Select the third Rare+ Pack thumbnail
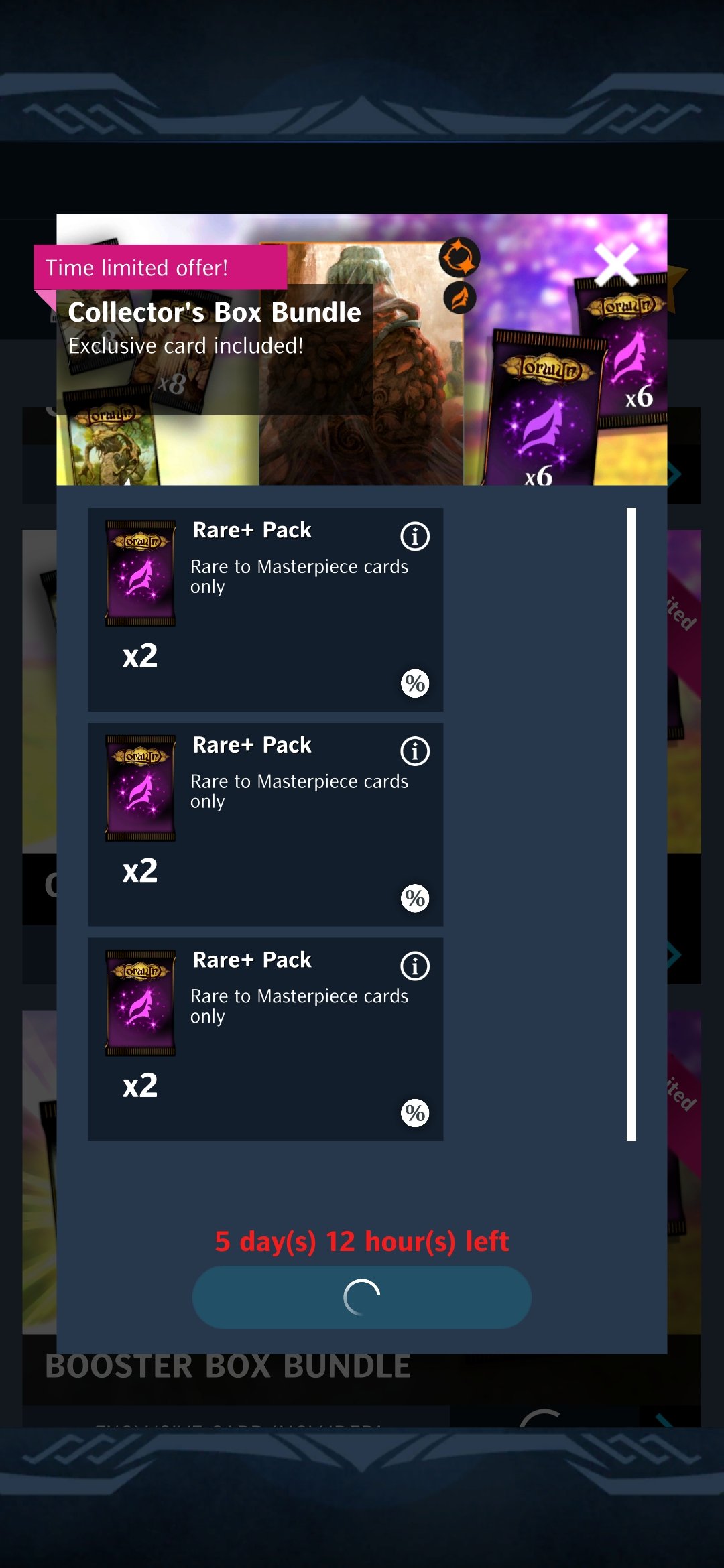This screenshot has height=1568, width=724. 140,1003
